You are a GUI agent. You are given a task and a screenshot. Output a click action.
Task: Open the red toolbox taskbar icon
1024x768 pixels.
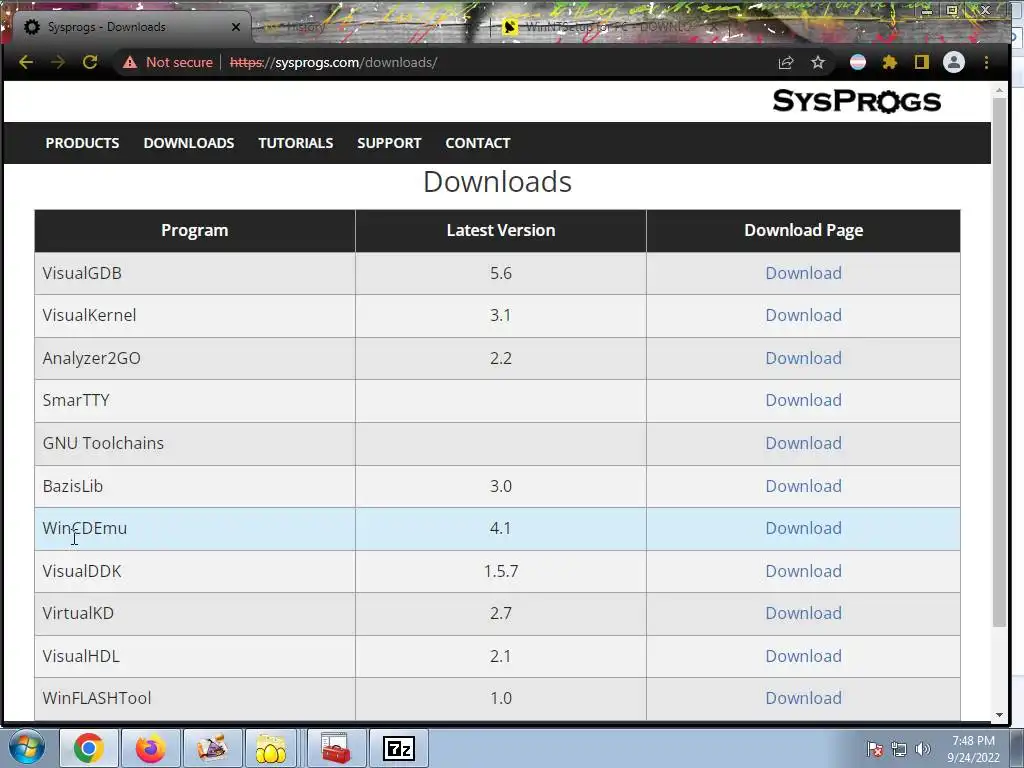(336, 748)
